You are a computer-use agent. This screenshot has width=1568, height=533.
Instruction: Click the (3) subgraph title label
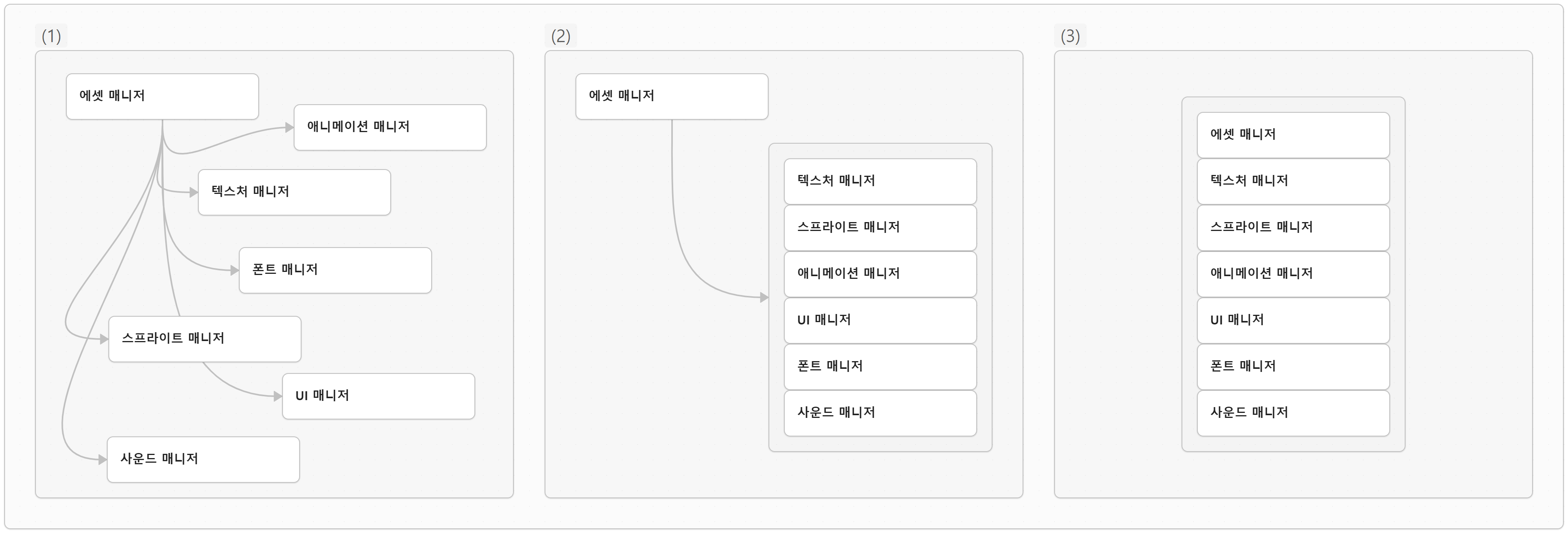pos(1070,37)
